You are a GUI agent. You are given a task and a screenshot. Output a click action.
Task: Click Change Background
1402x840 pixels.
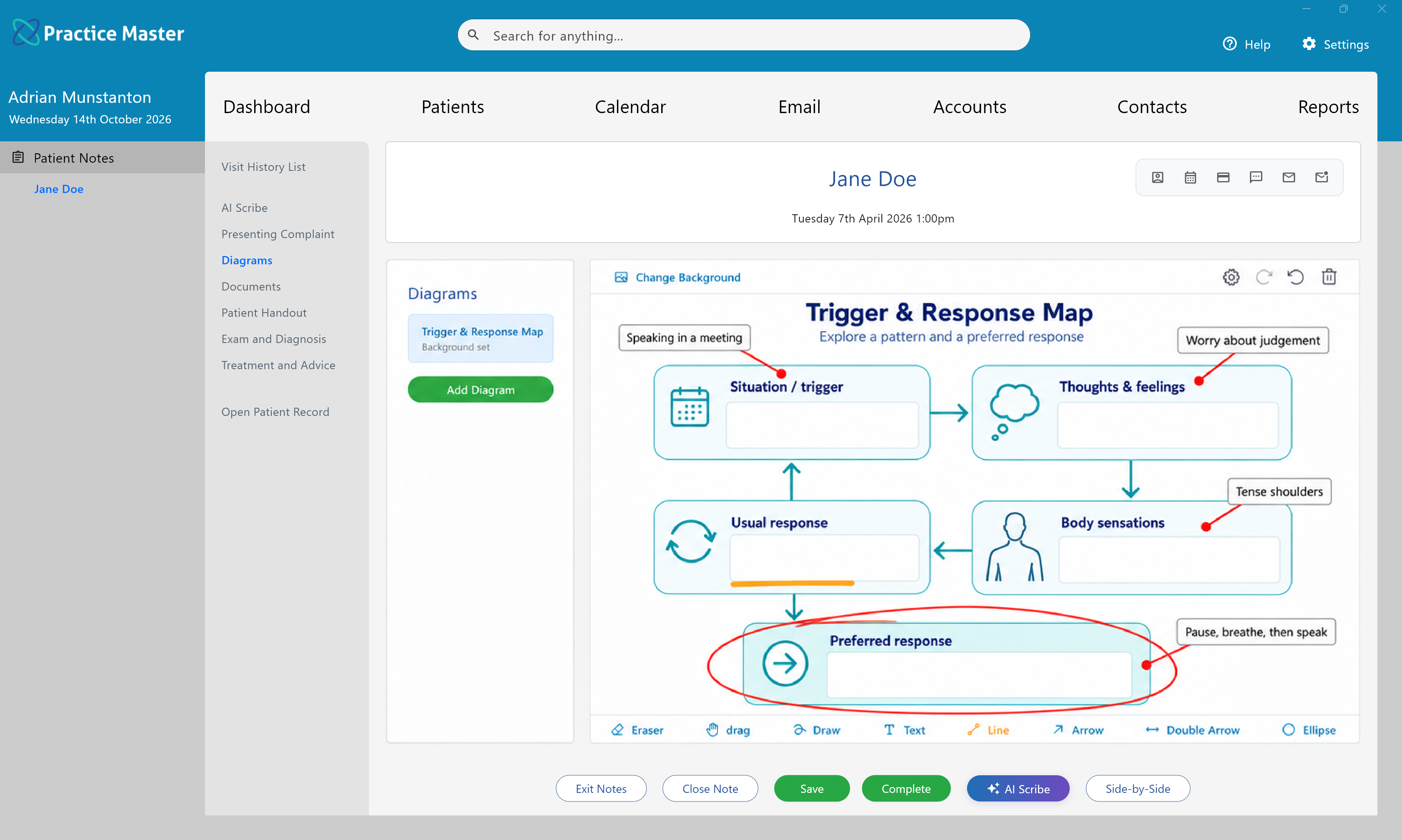click(x=677, y=277)
